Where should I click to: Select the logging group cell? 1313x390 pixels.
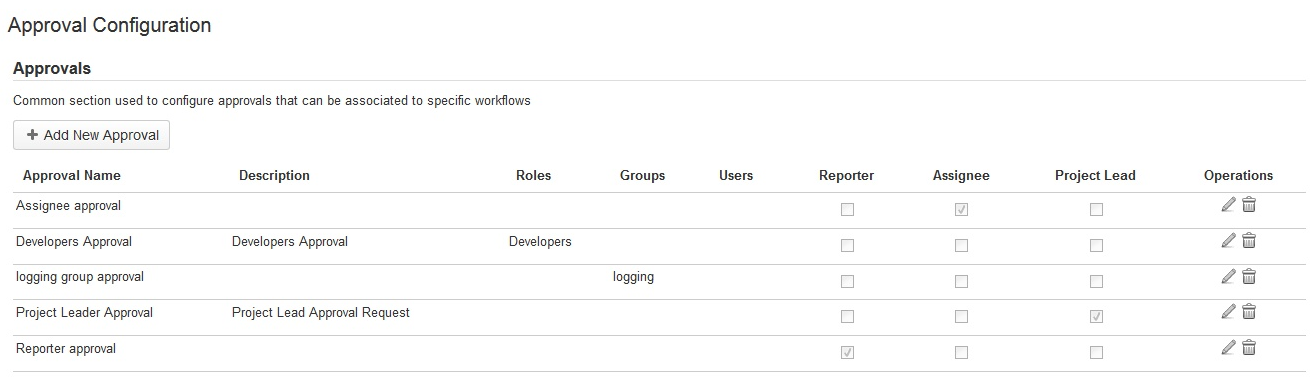(x=633, y=277)
